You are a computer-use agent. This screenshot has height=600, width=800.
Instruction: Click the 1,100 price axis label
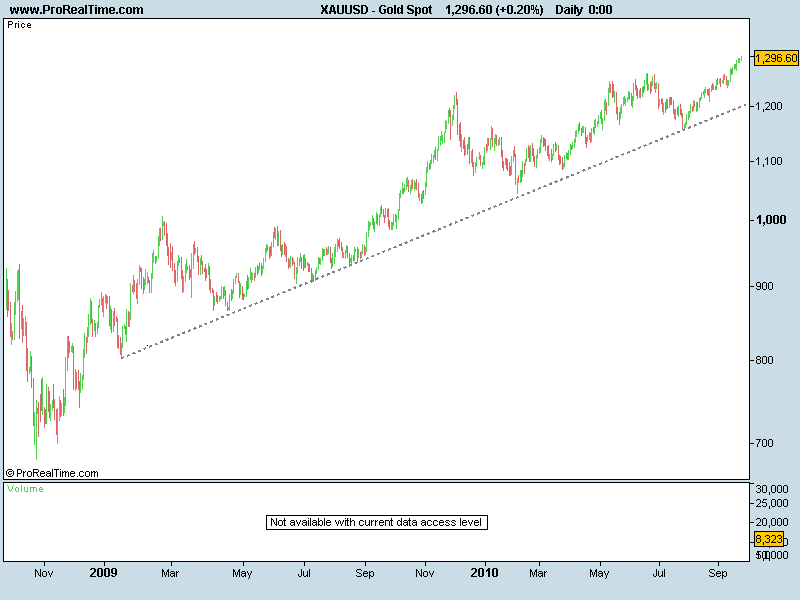tap(769, 161)
